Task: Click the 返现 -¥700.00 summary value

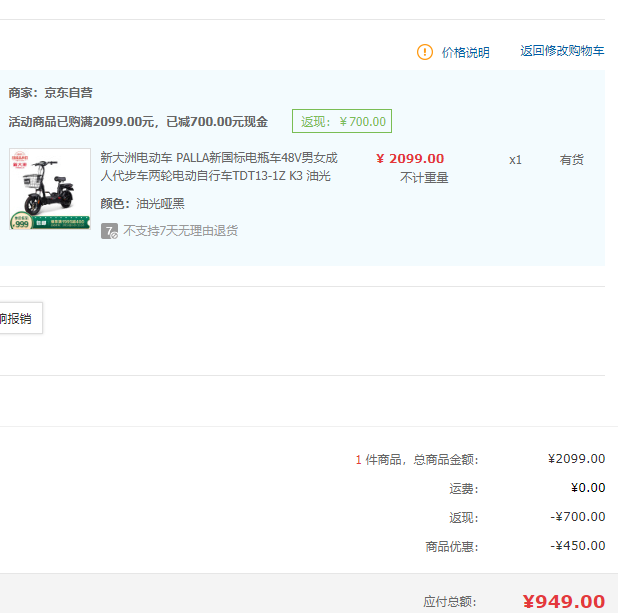Action: (577, 517)
